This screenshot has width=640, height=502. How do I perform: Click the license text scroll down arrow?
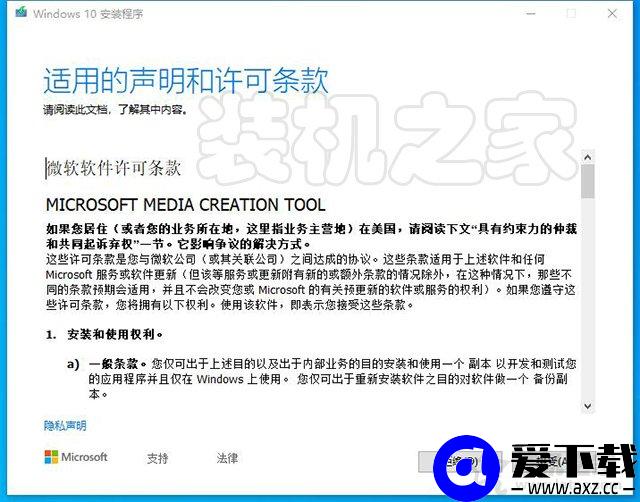coord(588,406)
